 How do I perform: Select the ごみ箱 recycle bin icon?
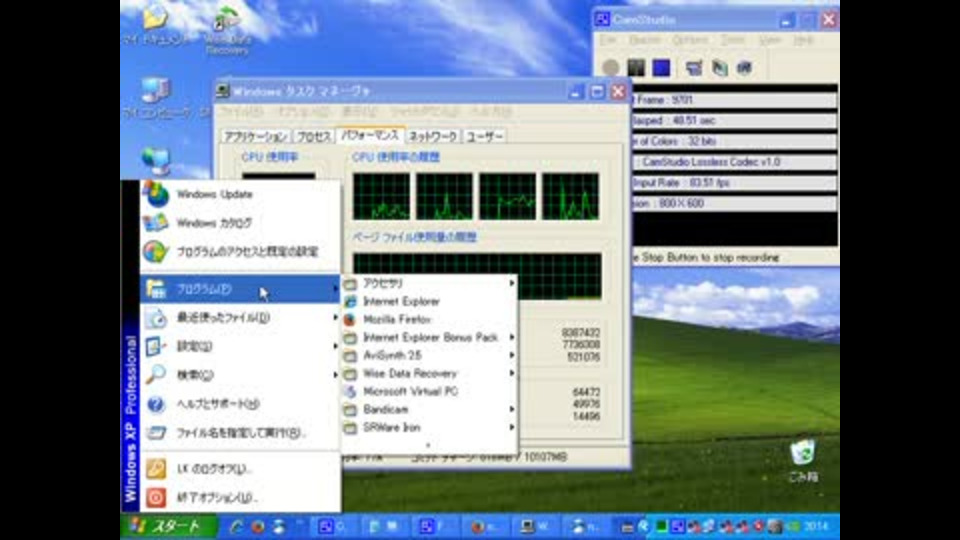(x=803, y=460)
